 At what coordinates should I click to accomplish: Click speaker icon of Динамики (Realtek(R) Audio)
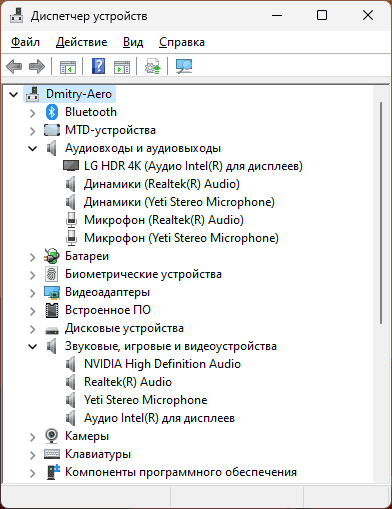point(70,184)
